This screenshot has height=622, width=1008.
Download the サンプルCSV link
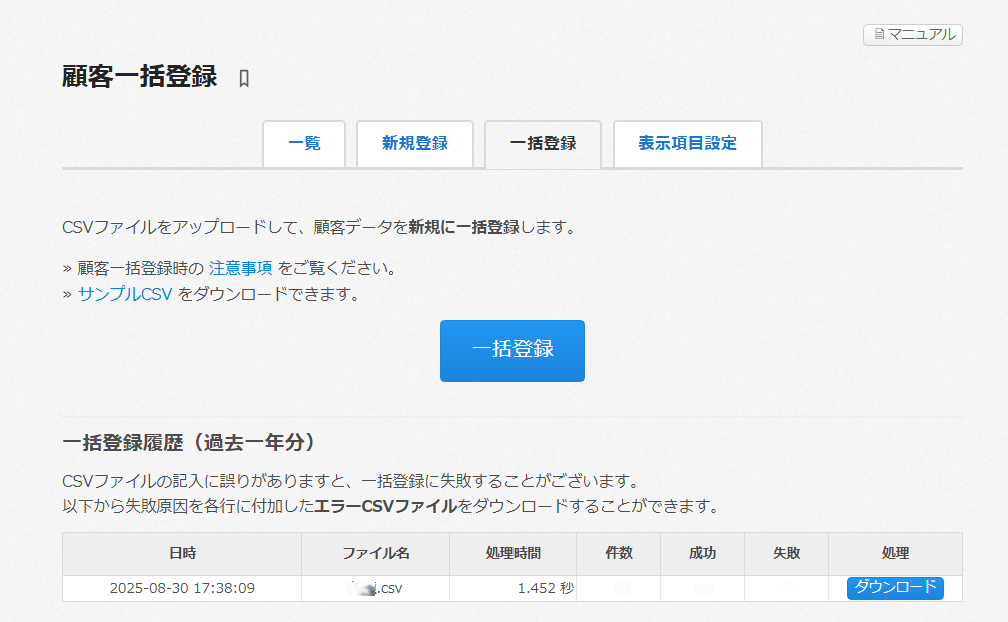pos(125,295)
